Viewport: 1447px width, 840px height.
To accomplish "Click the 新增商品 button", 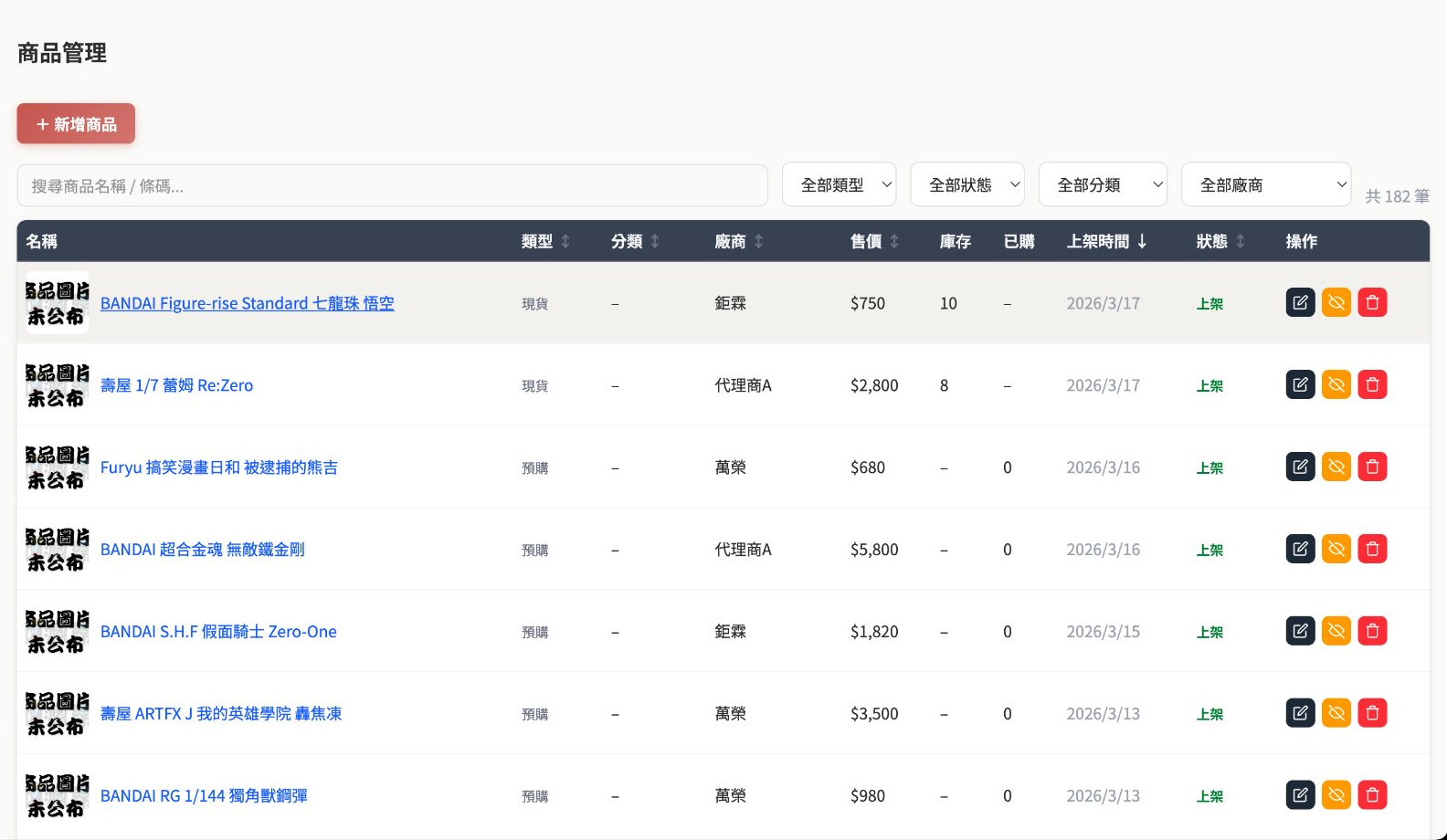I will click(76, 123).
